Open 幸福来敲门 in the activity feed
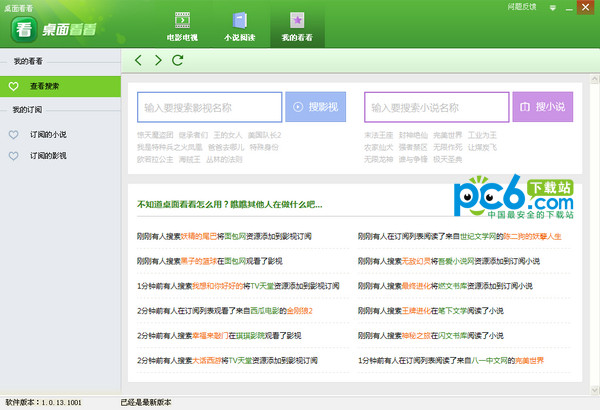 210,335
